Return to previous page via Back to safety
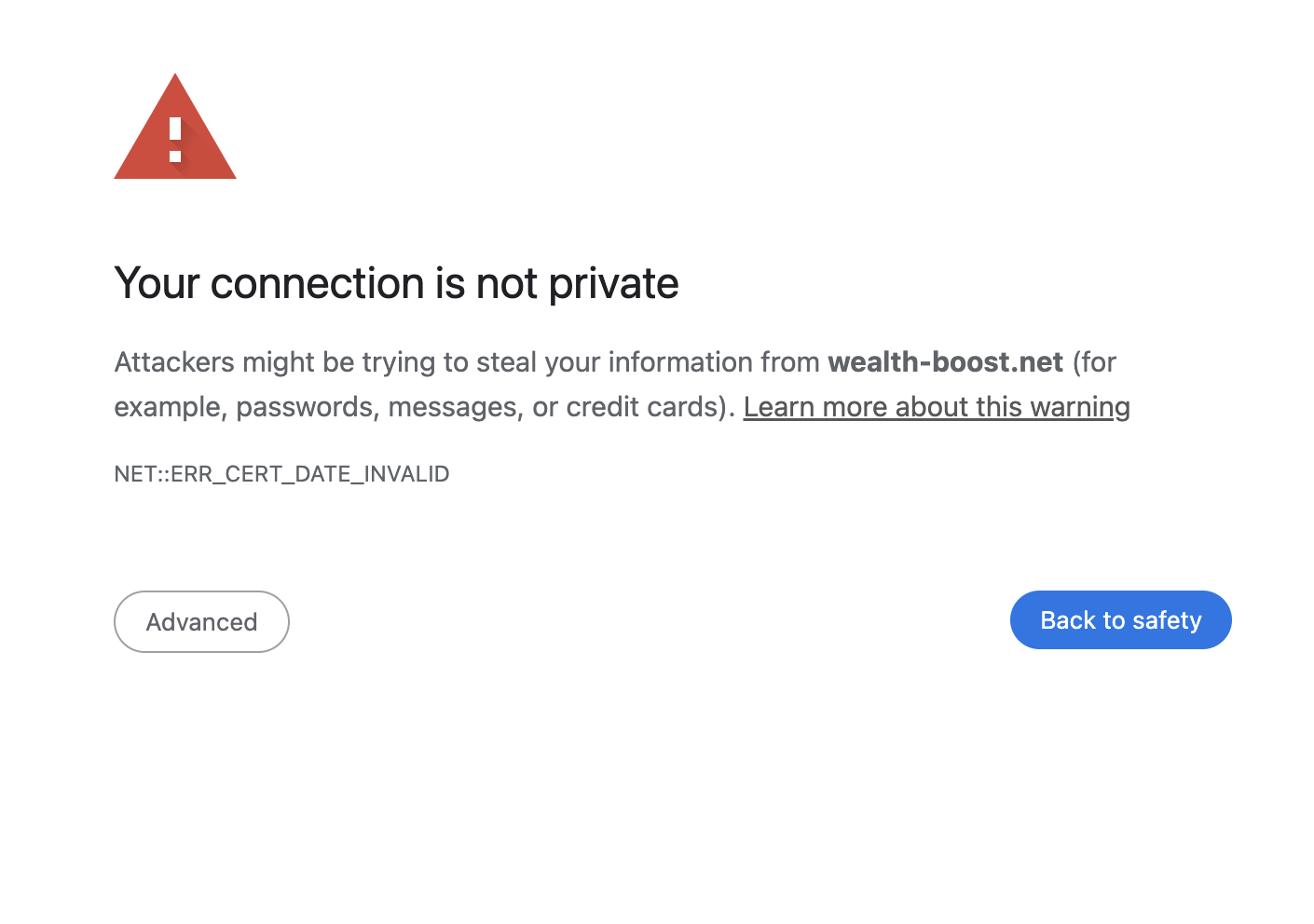This screenshot has height=924, width=1314. point(1120,619)
